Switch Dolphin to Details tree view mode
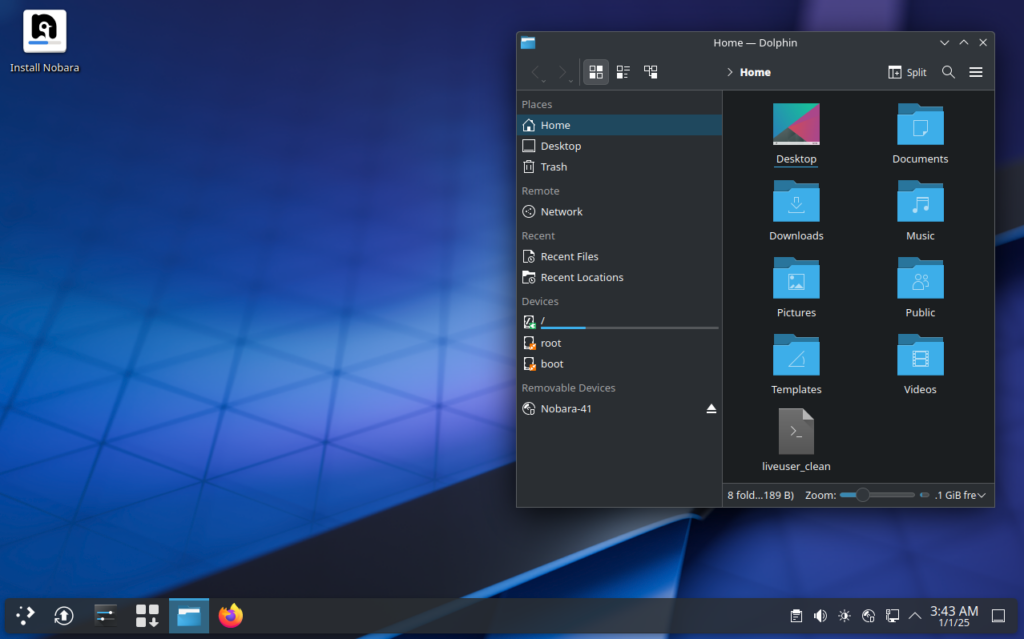 click(x=650, y=72)
